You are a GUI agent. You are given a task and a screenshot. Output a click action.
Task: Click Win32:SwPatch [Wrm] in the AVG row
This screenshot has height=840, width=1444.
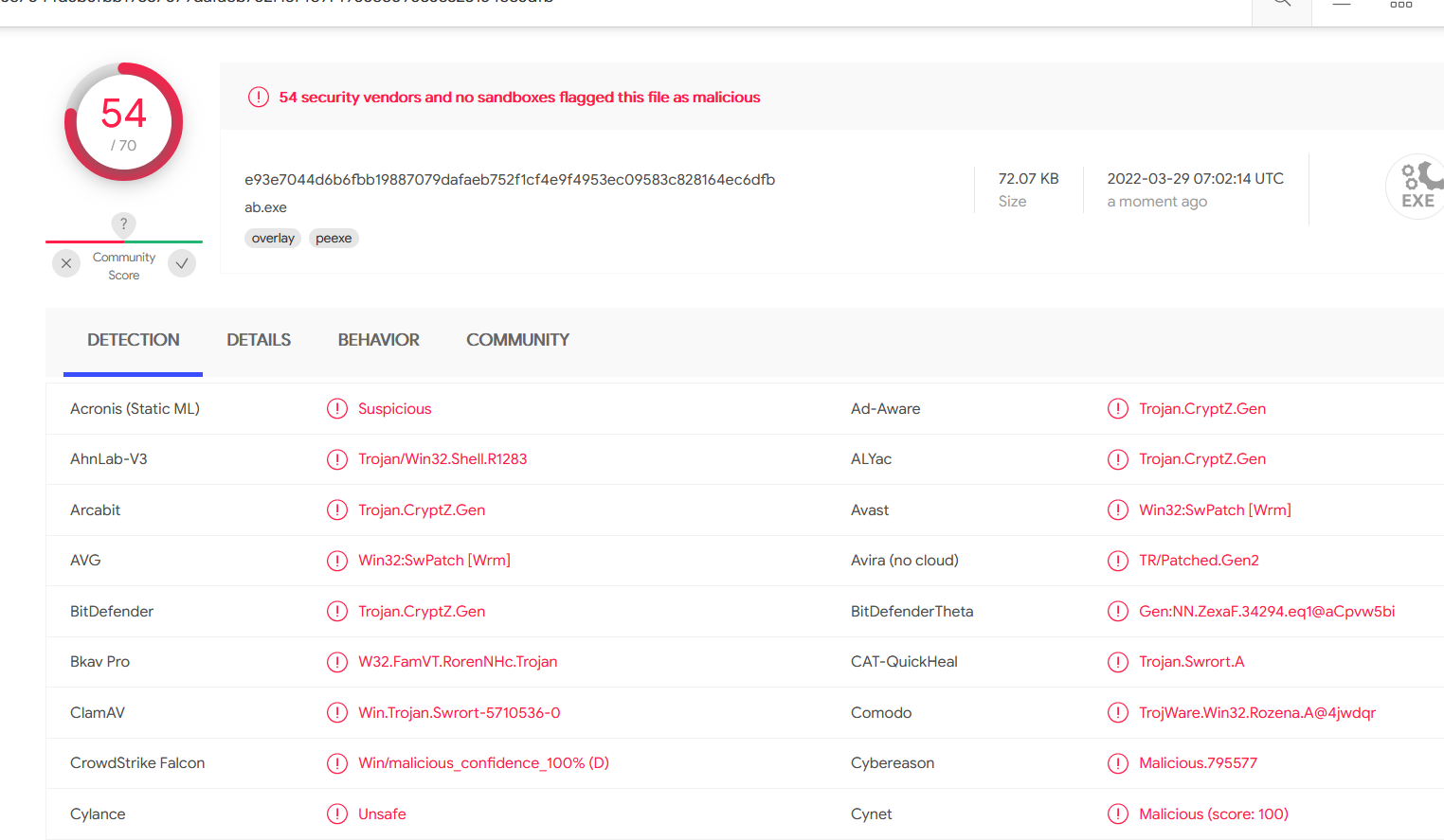point(434,561)
